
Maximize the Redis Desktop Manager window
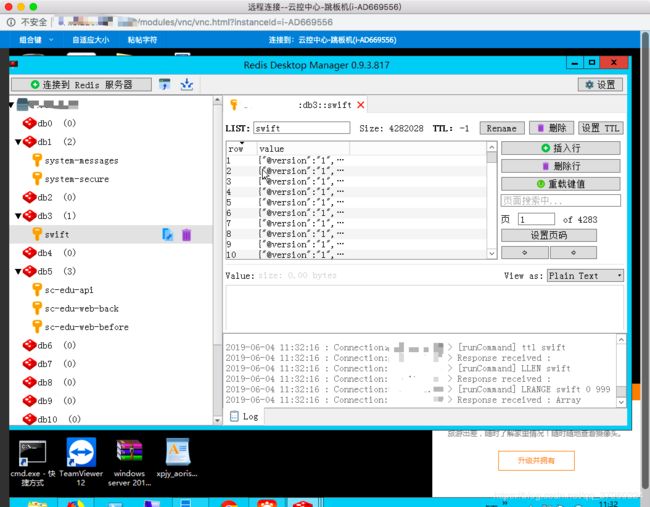click(592, 63)
